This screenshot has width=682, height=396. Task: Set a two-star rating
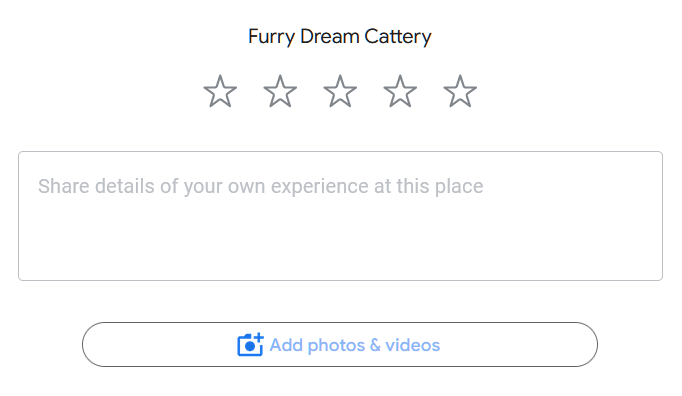[280, 91]
